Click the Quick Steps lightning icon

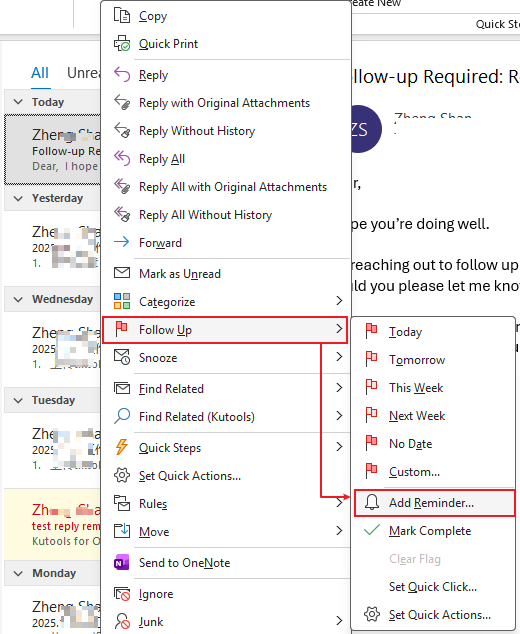[x=122, y=447]
